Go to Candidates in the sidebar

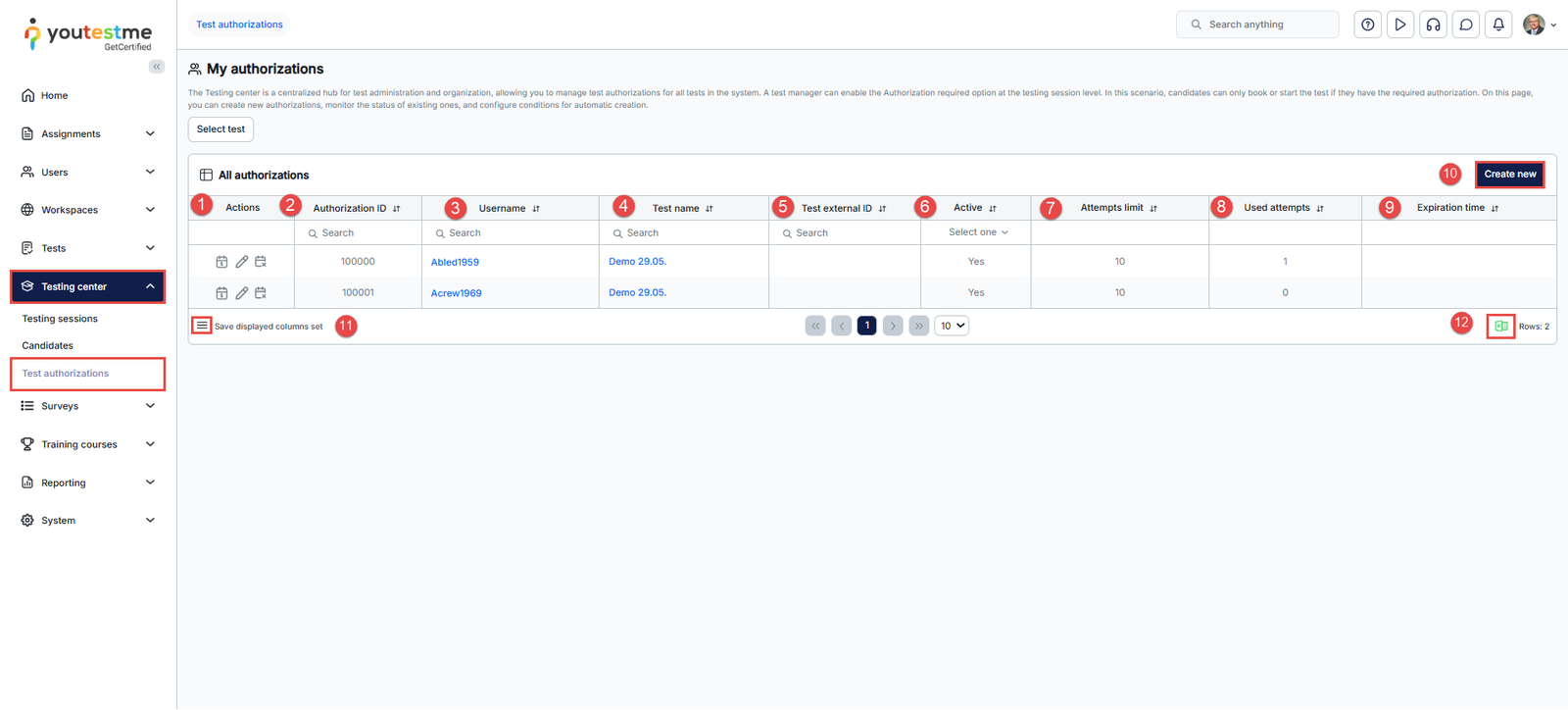pyautogui.click(x=48, y=345)
